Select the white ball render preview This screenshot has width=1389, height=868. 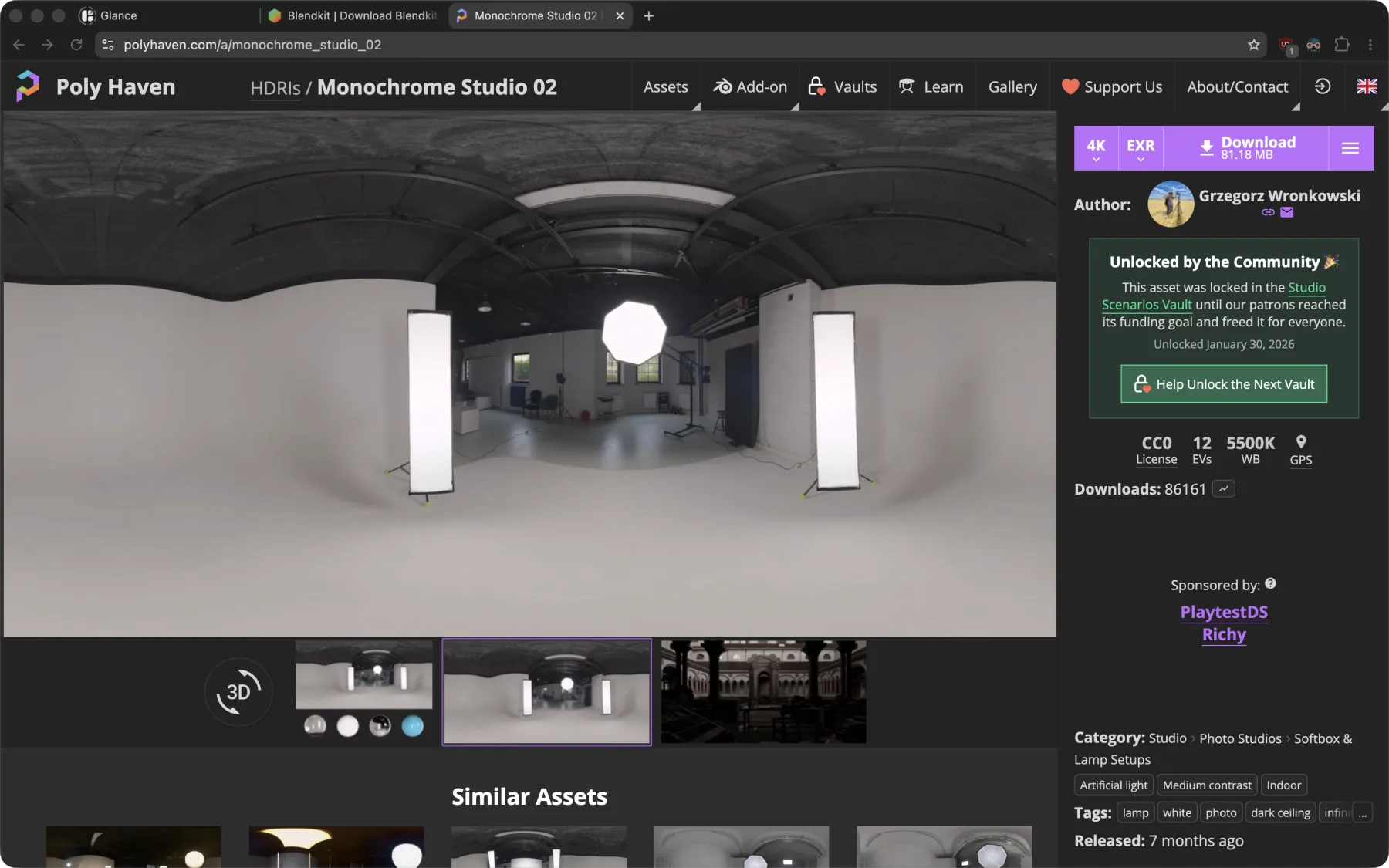click(x=348, y=726)
